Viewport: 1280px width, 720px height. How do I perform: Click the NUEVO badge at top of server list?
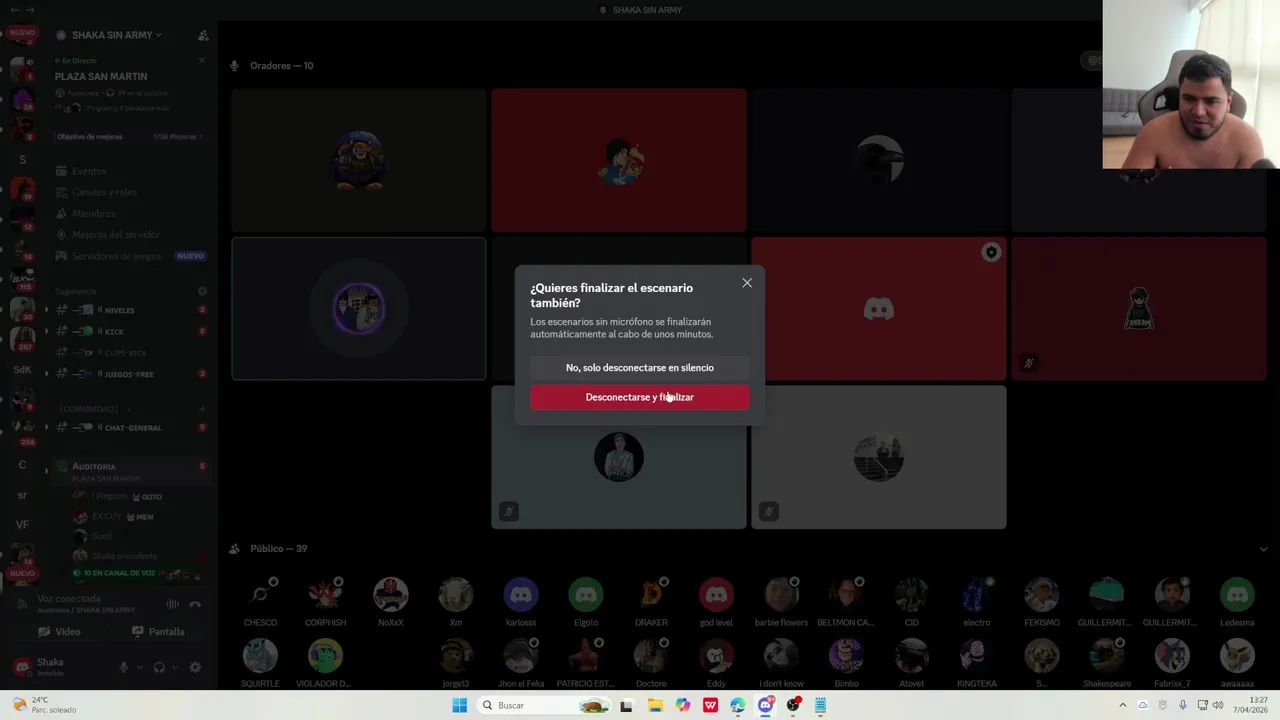coord(22,33)
